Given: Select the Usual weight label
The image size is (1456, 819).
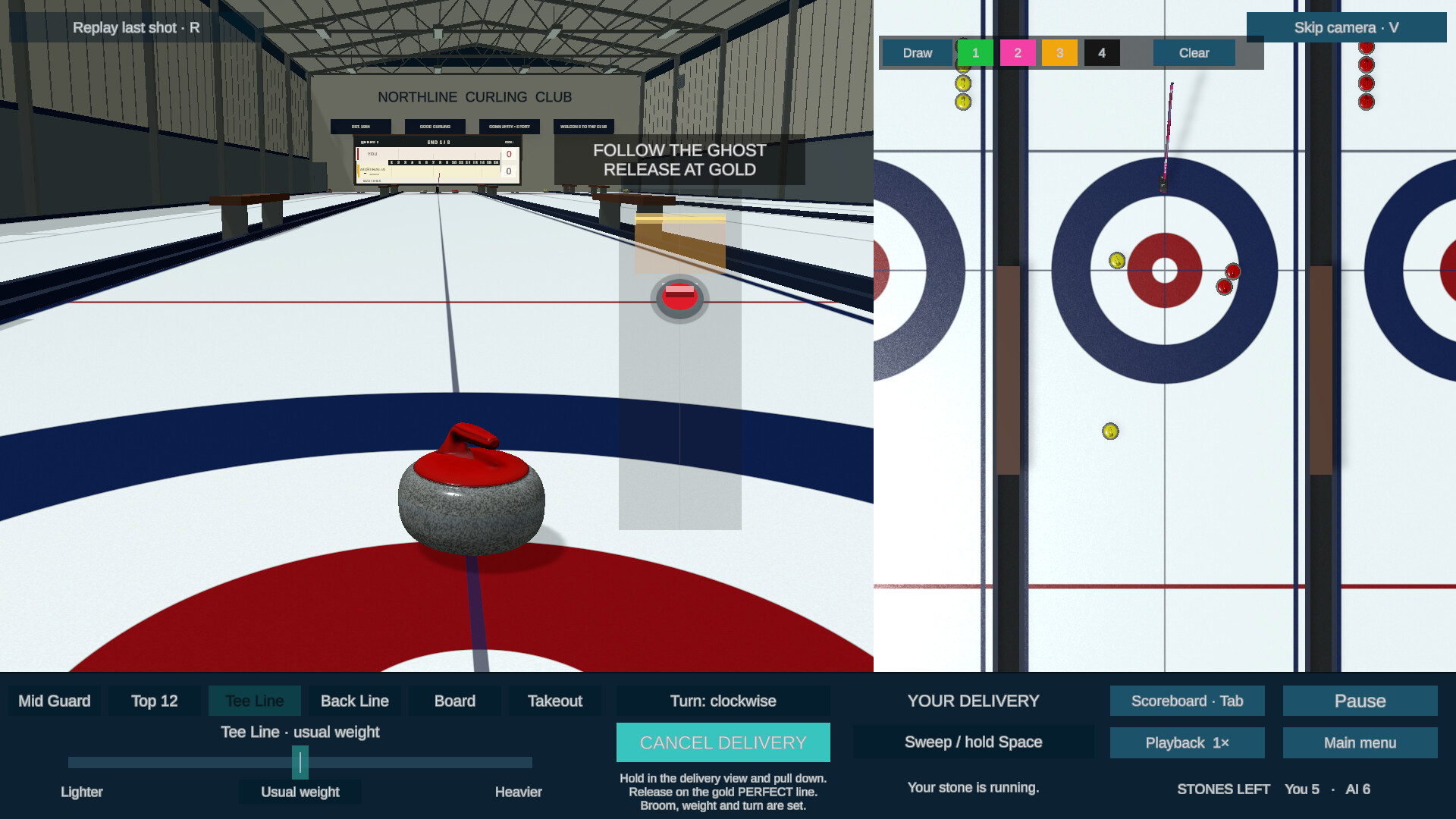Looking at the screenshot, I should click(300, 792).
